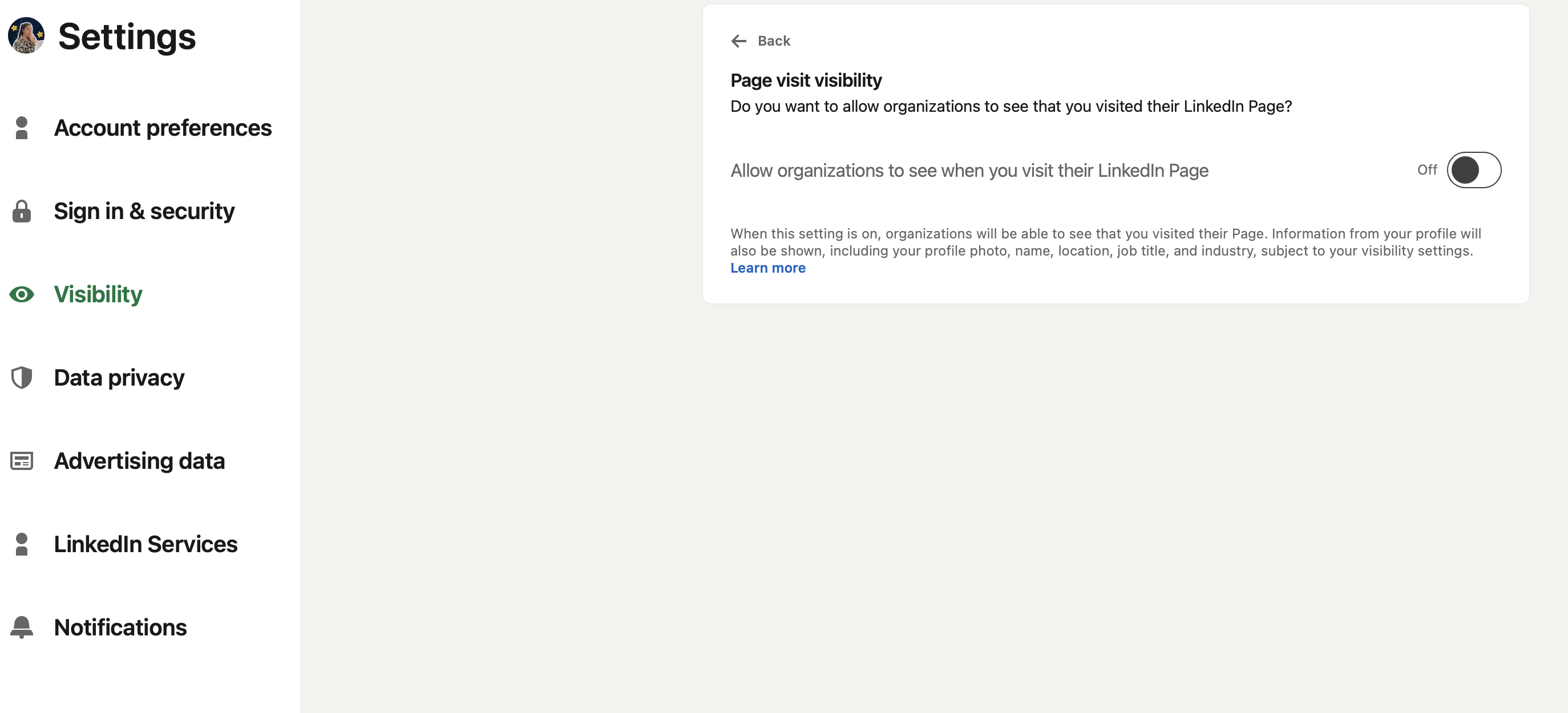Select Visibility from the settings menu
The height and width of the screenshot is (713, 1568).
[x=98, y=293]
